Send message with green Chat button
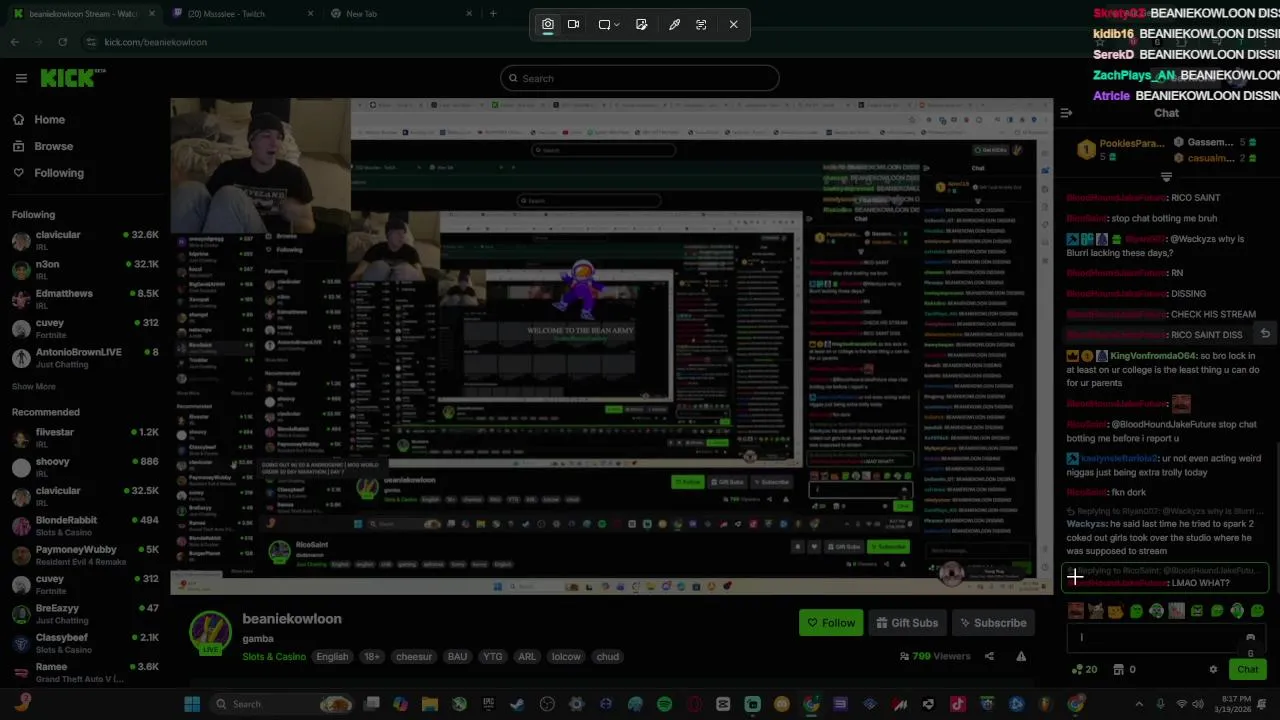Image resolution: width=1280 pixels, height=720 pixels. (1248, 669)
